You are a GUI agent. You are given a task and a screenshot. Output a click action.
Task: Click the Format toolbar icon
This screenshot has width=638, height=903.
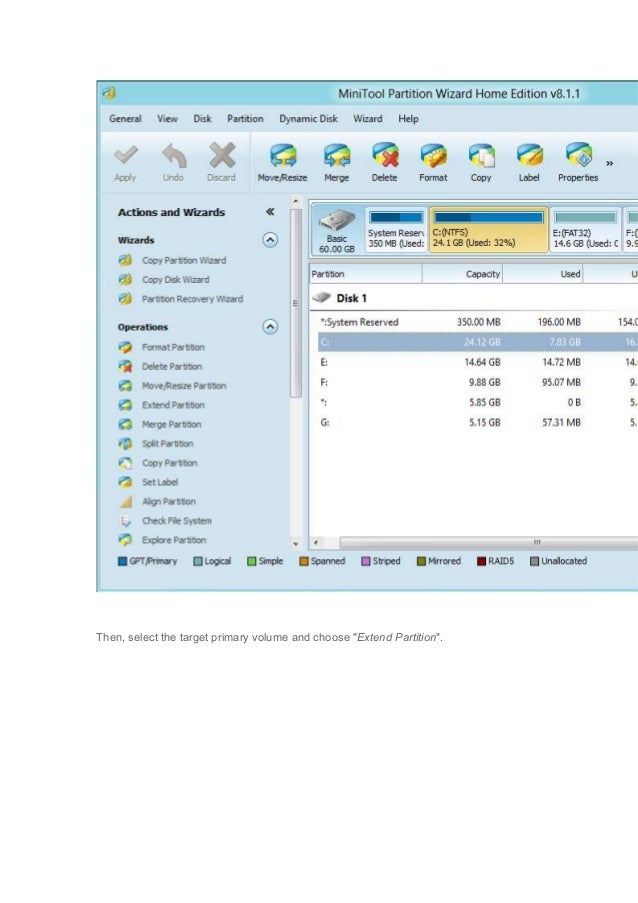(433, 155)
